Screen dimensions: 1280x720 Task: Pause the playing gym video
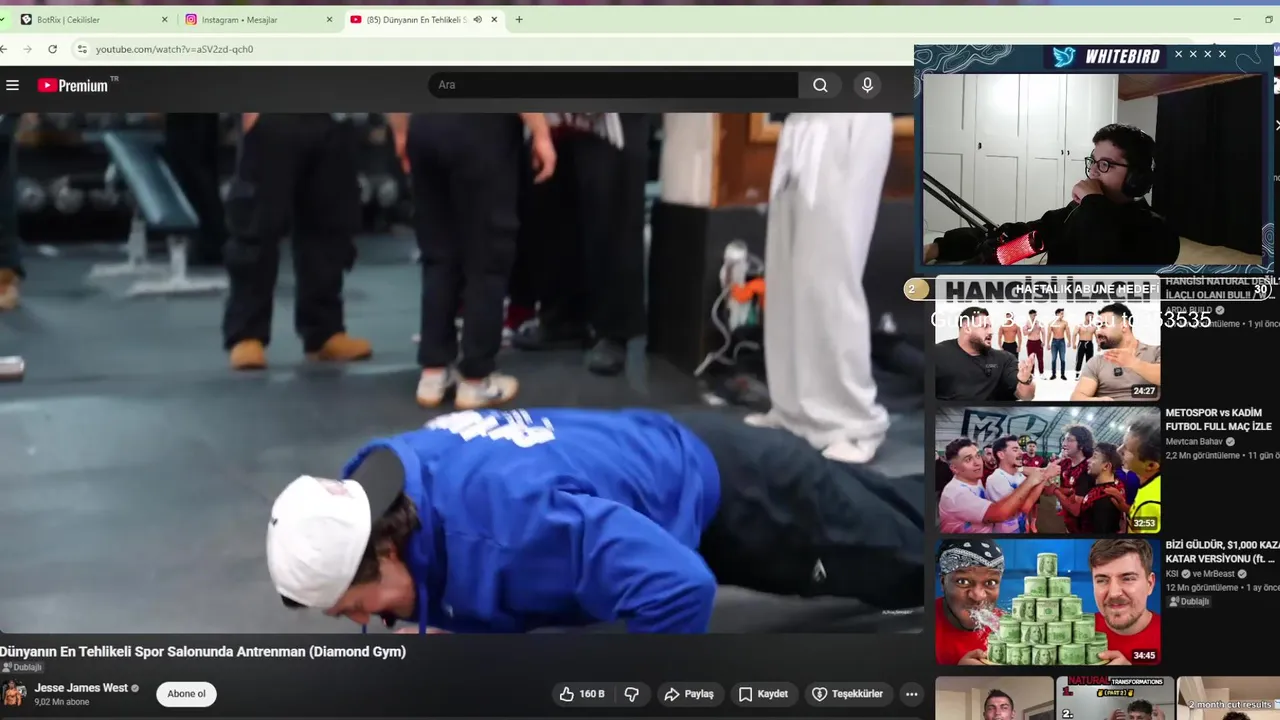460,372
